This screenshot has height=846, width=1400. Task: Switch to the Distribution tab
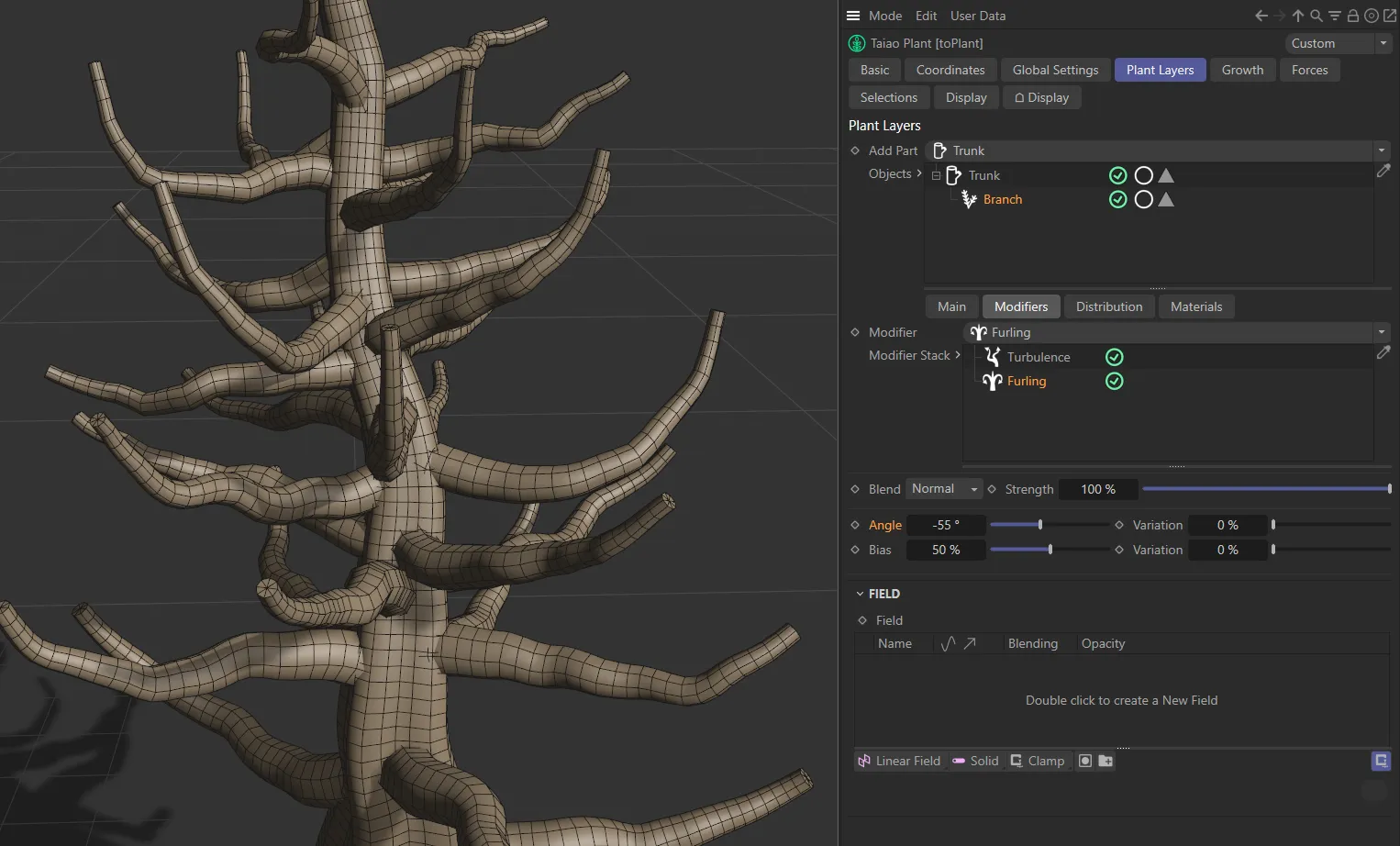click(1108, 306)
